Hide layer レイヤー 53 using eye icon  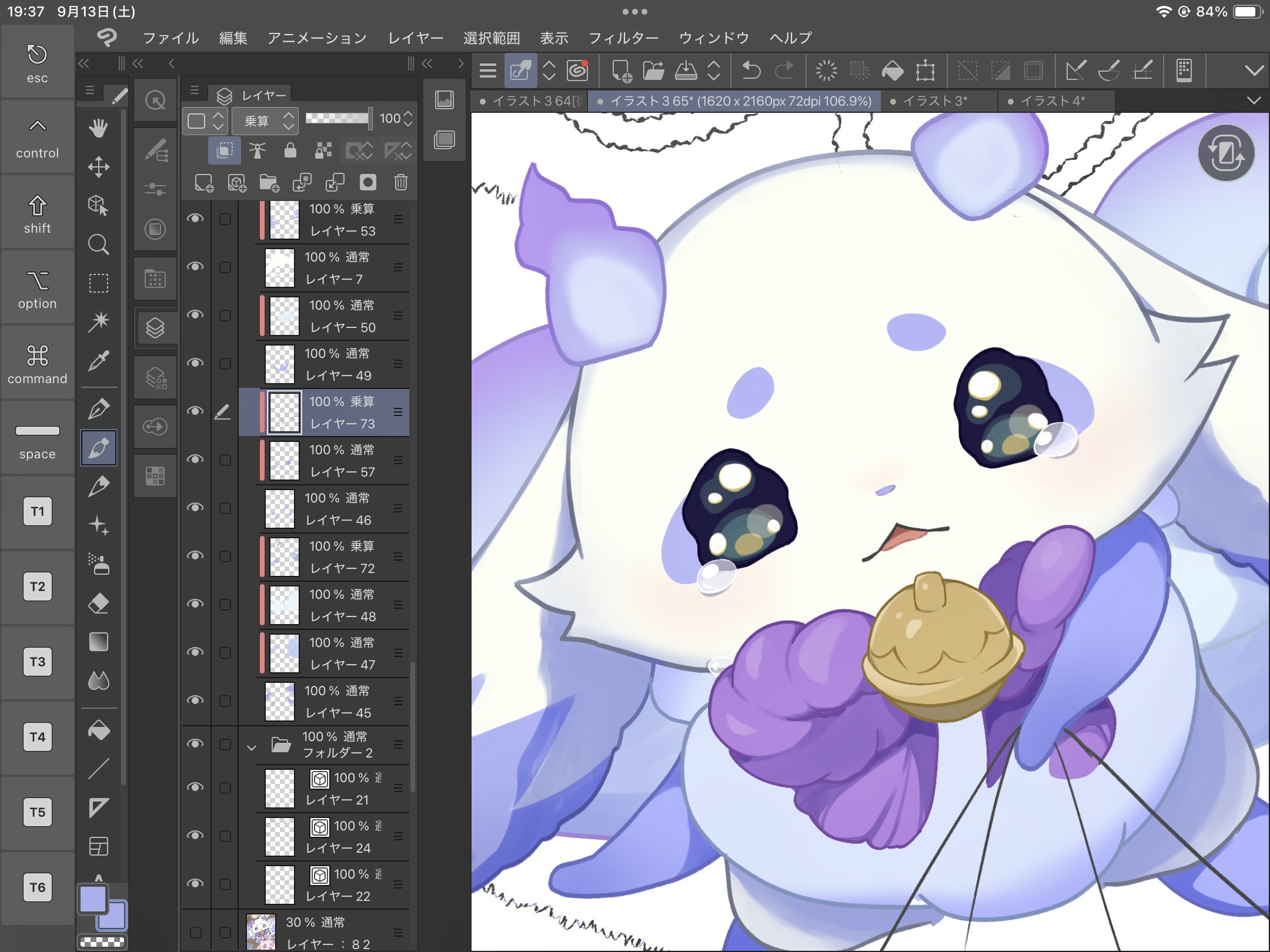tap(195, 219)
